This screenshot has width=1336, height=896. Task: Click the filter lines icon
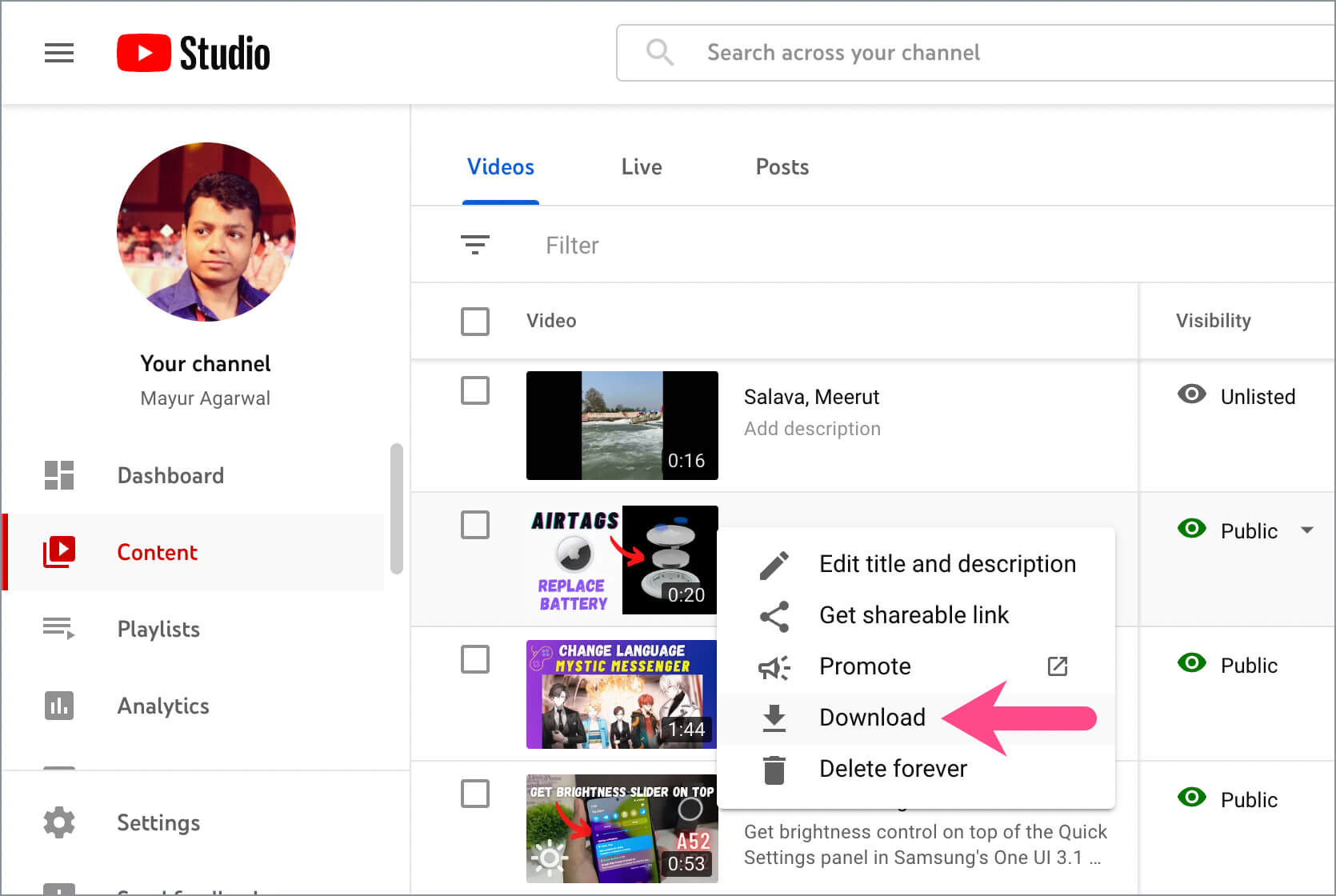click(x=475, y=245)
